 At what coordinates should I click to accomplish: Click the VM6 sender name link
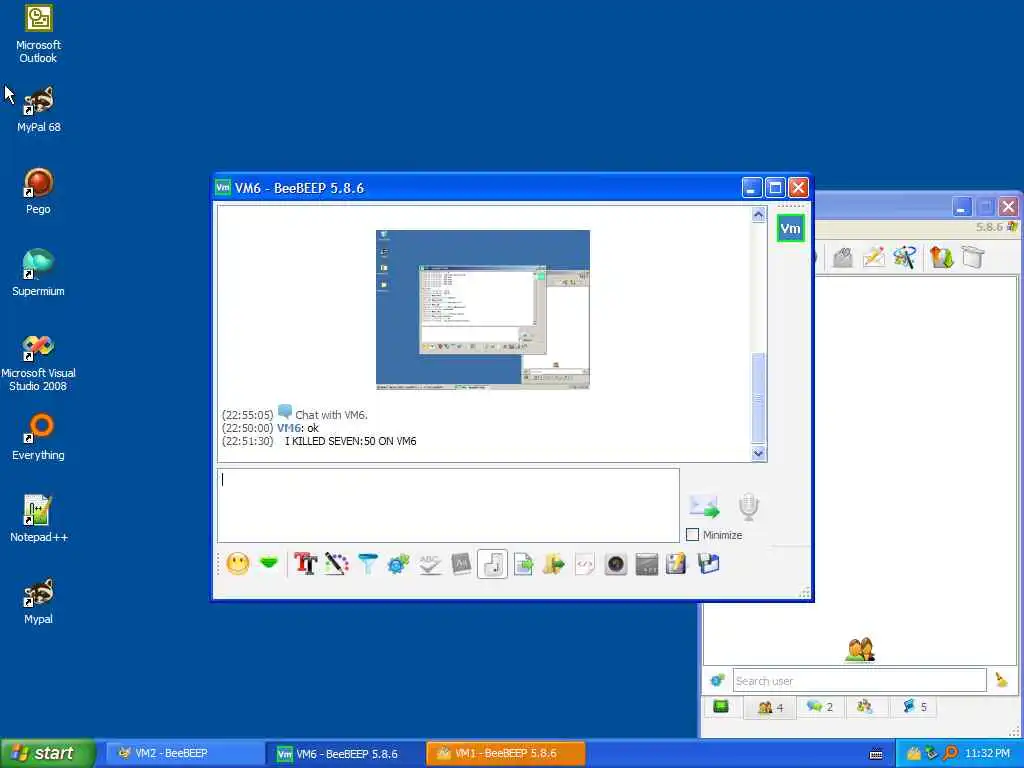(x=289, y=428)
